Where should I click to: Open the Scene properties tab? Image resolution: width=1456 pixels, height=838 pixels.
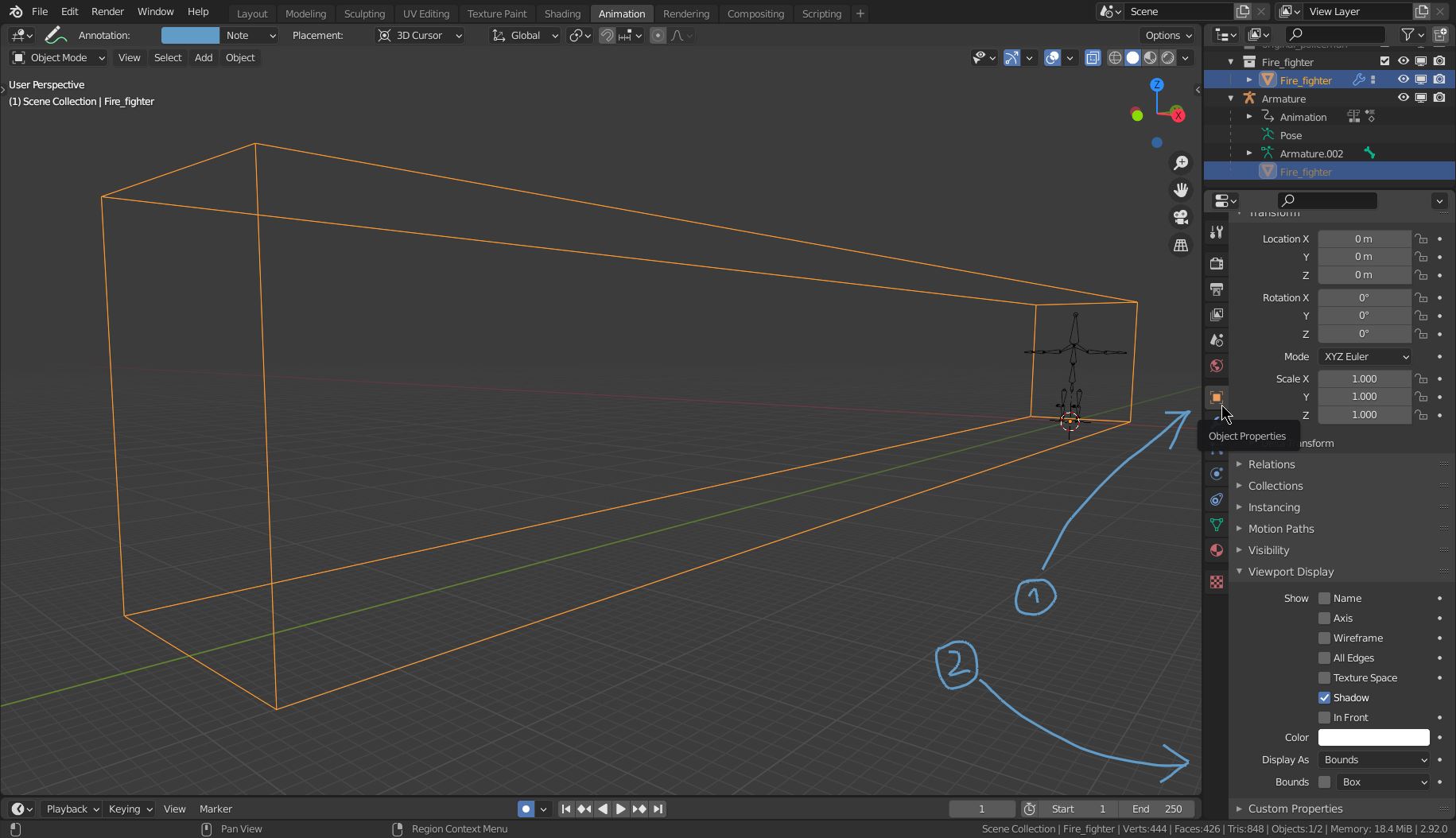coord(1216,340)
